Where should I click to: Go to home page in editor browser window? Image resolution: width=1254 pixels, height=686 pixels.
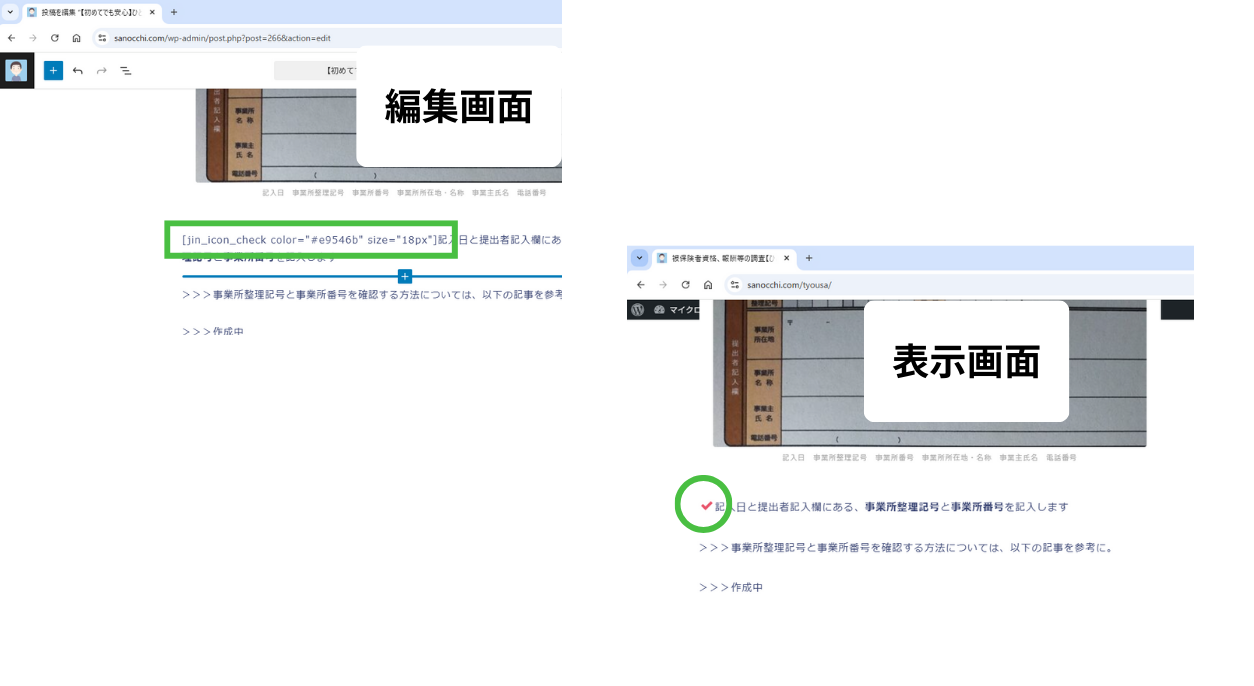[x=76, y=38]
